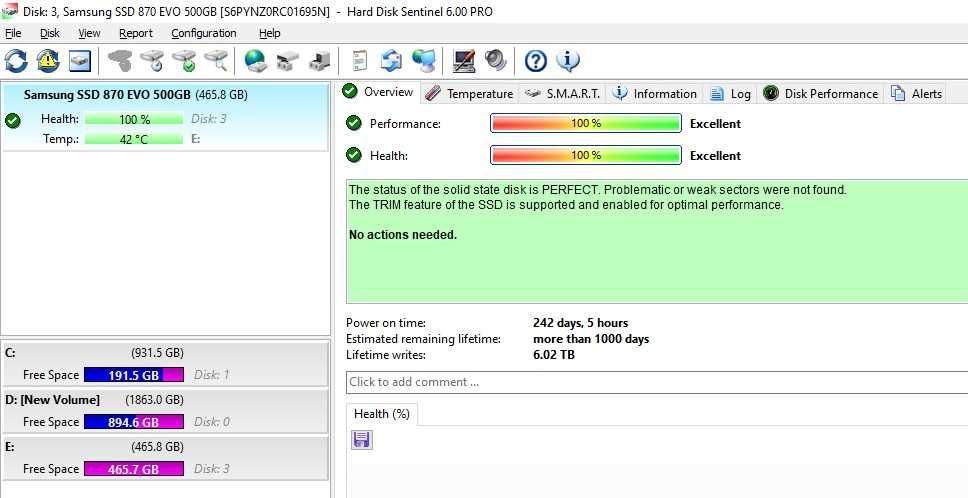The image size is (968, 498).
Task: Click the grayed multiple disks icon
Action: 120,60
